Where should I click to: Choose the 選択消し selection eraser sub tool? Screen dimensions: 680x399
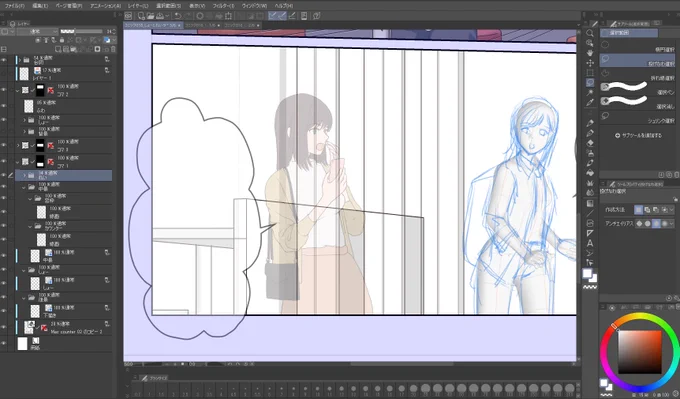637,103
